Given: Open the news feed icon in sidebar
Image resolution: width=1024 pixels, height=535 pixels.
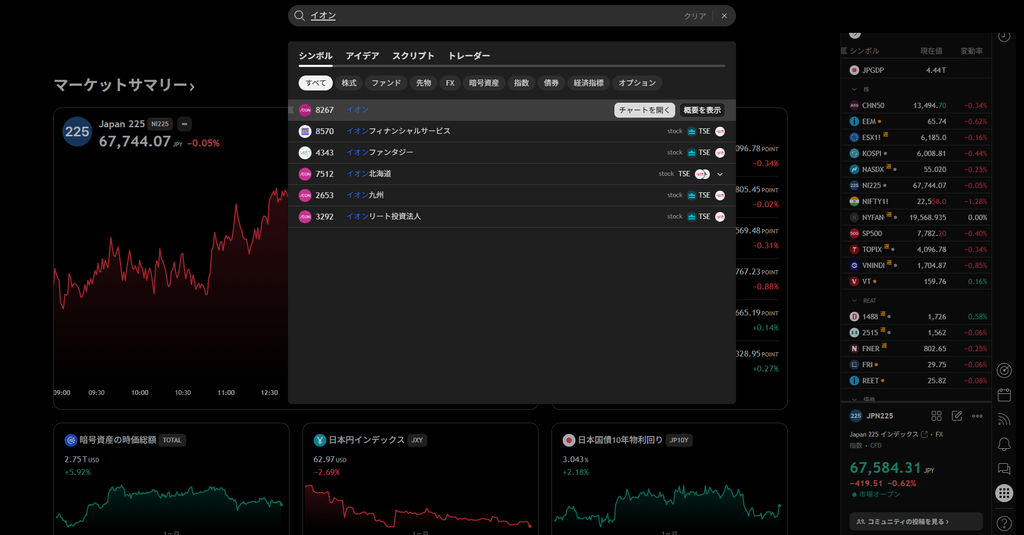Looking at the screenshot, I should tap(1004, 419).
